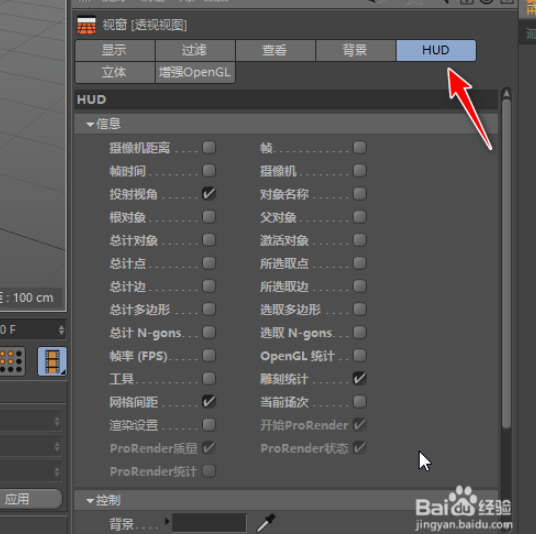Enable the 所选取点 checkbox

click(x=360, y=263)
